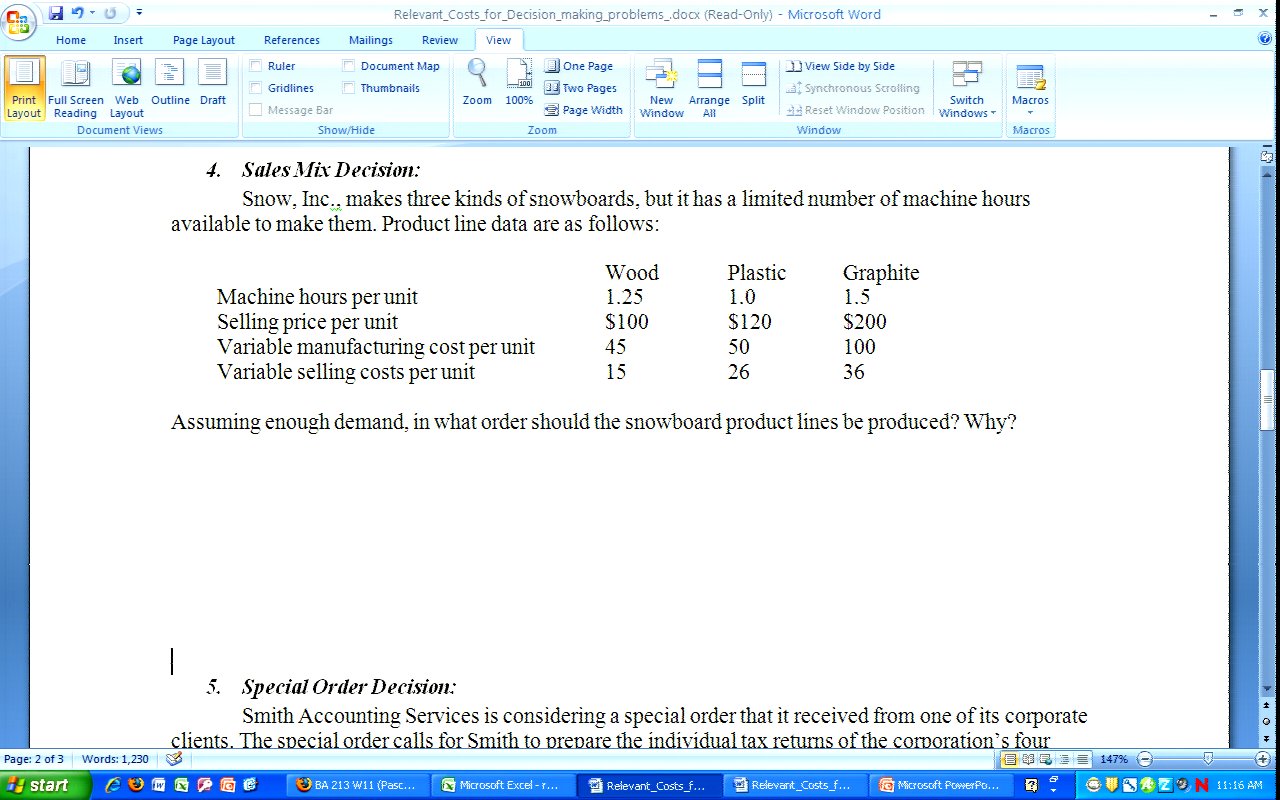Adjust the zoom slider in status bar
This screenshot has height=800, width=1280.
[x=1208, y=760]
